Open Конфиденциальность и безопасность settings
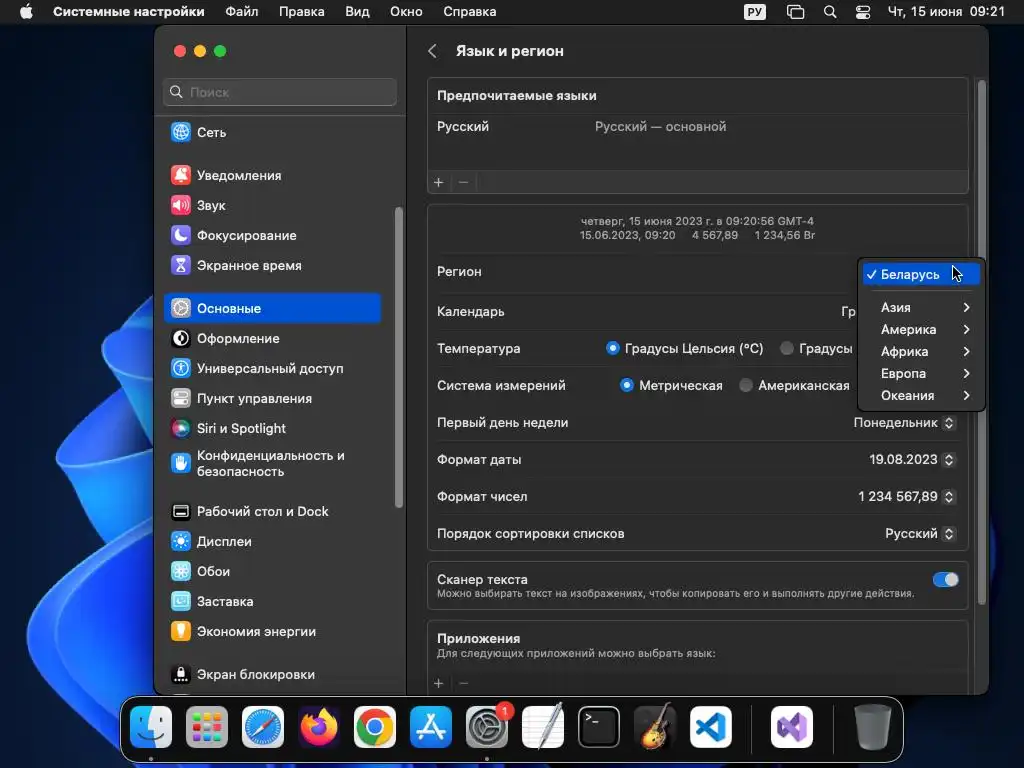 pyautogui.click(x=272, y=464)
